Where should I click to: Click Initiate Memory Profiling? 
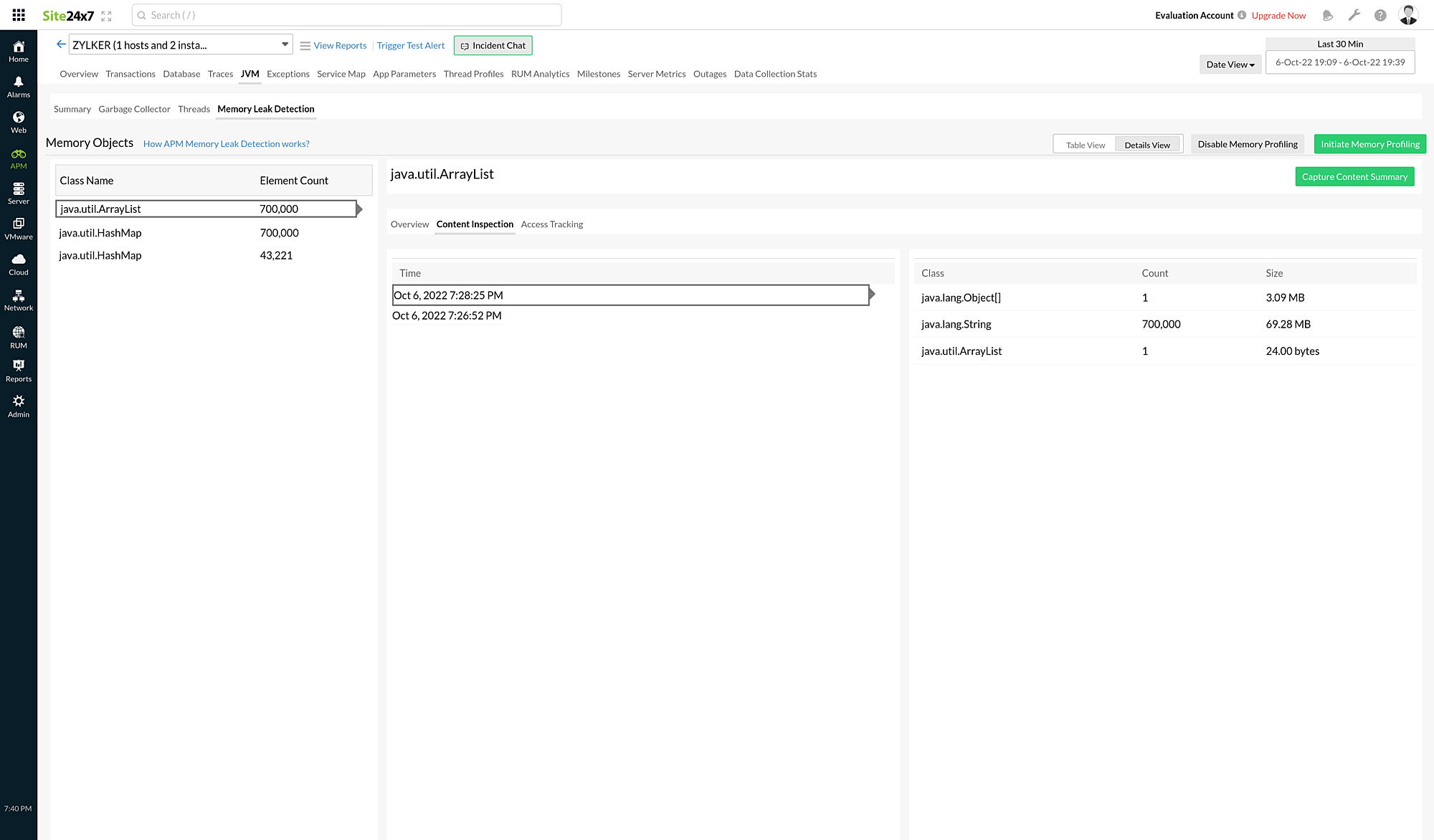click(1369, 143)
